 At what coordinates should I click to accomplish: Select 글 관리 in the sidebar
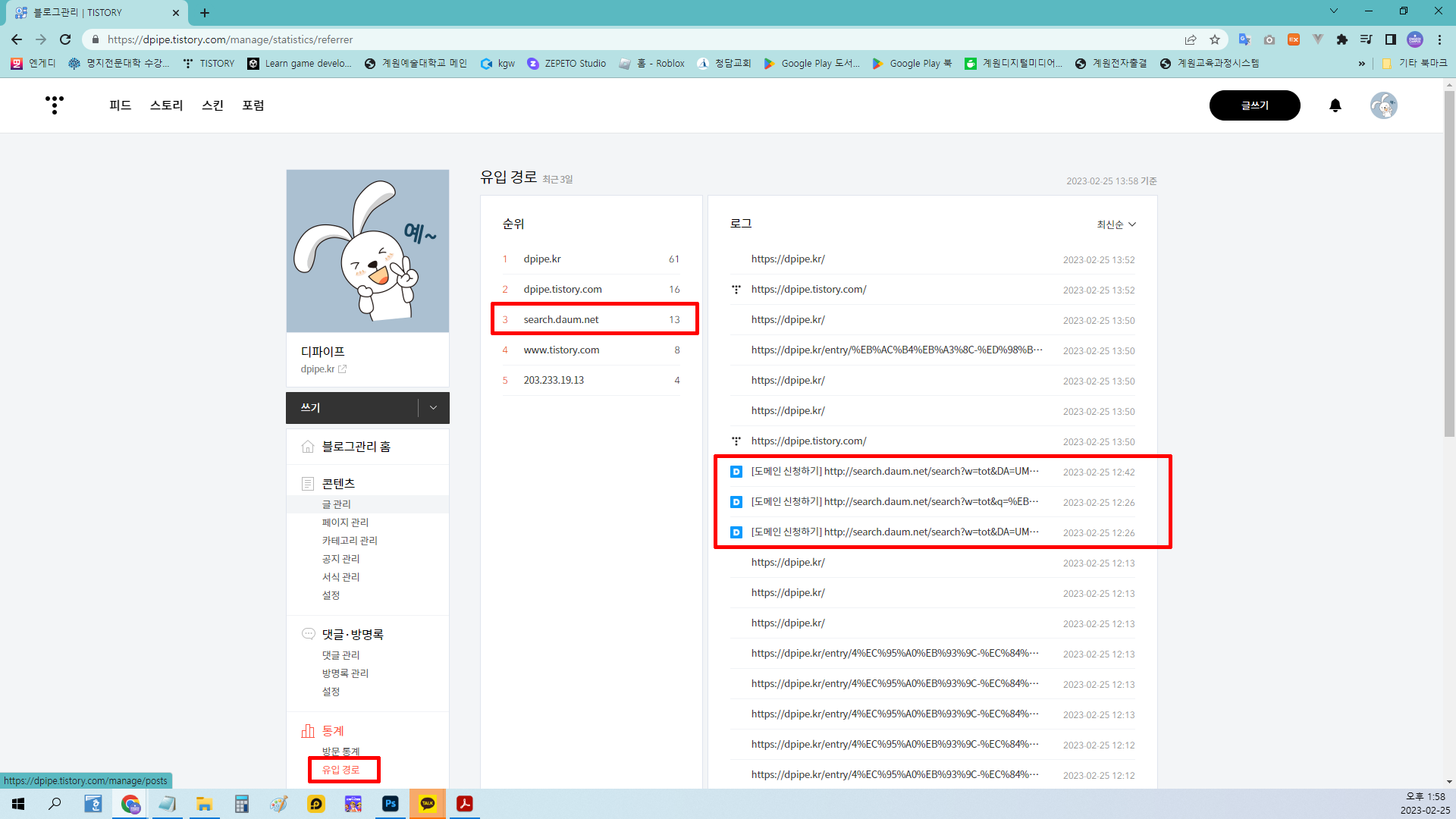pos(336,504)
